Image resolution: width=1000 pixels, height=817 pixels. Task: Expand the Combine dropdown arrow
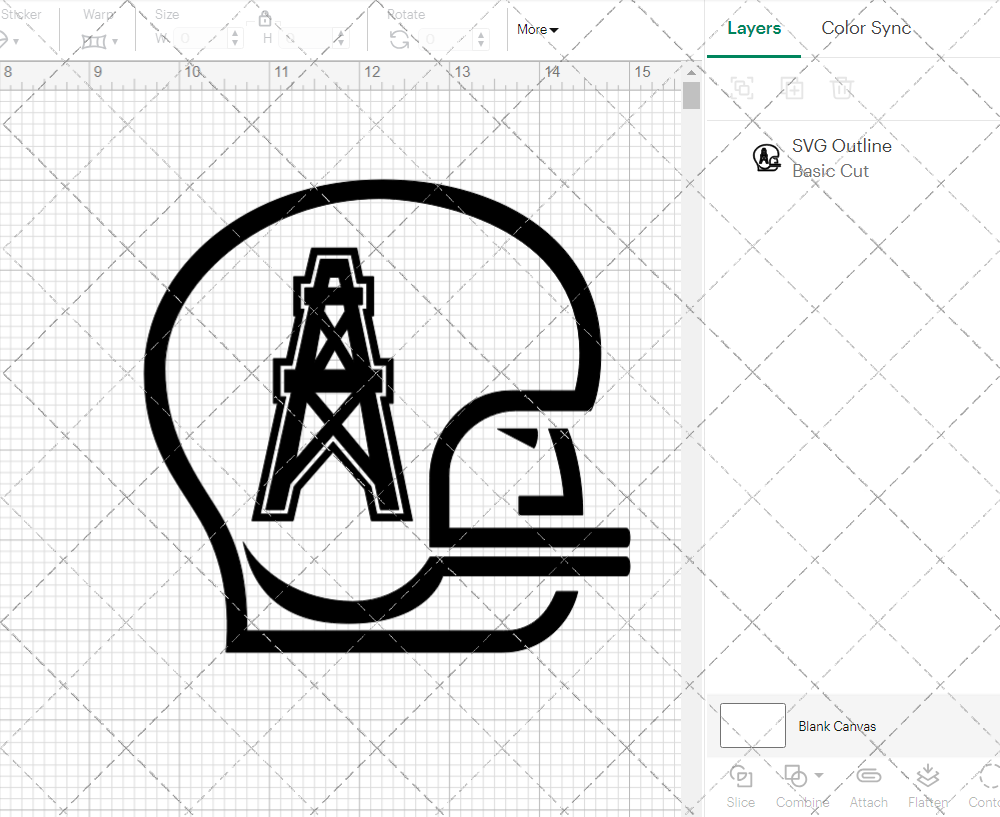point(819,776)
